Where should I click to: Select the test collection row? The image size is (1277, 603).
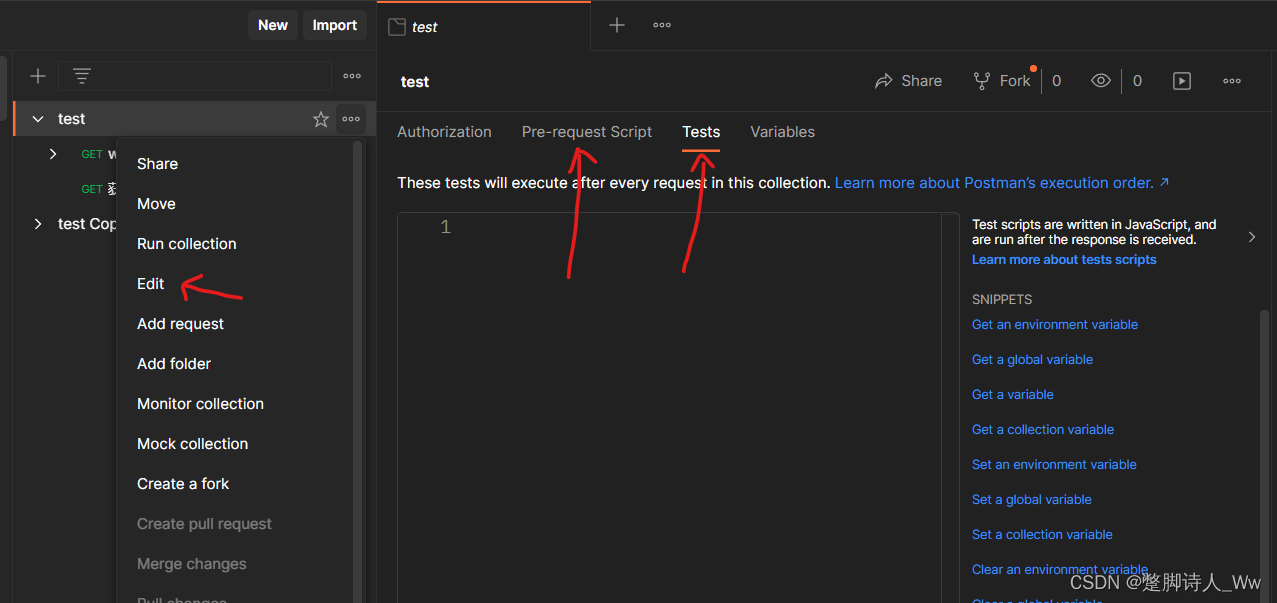194,119
